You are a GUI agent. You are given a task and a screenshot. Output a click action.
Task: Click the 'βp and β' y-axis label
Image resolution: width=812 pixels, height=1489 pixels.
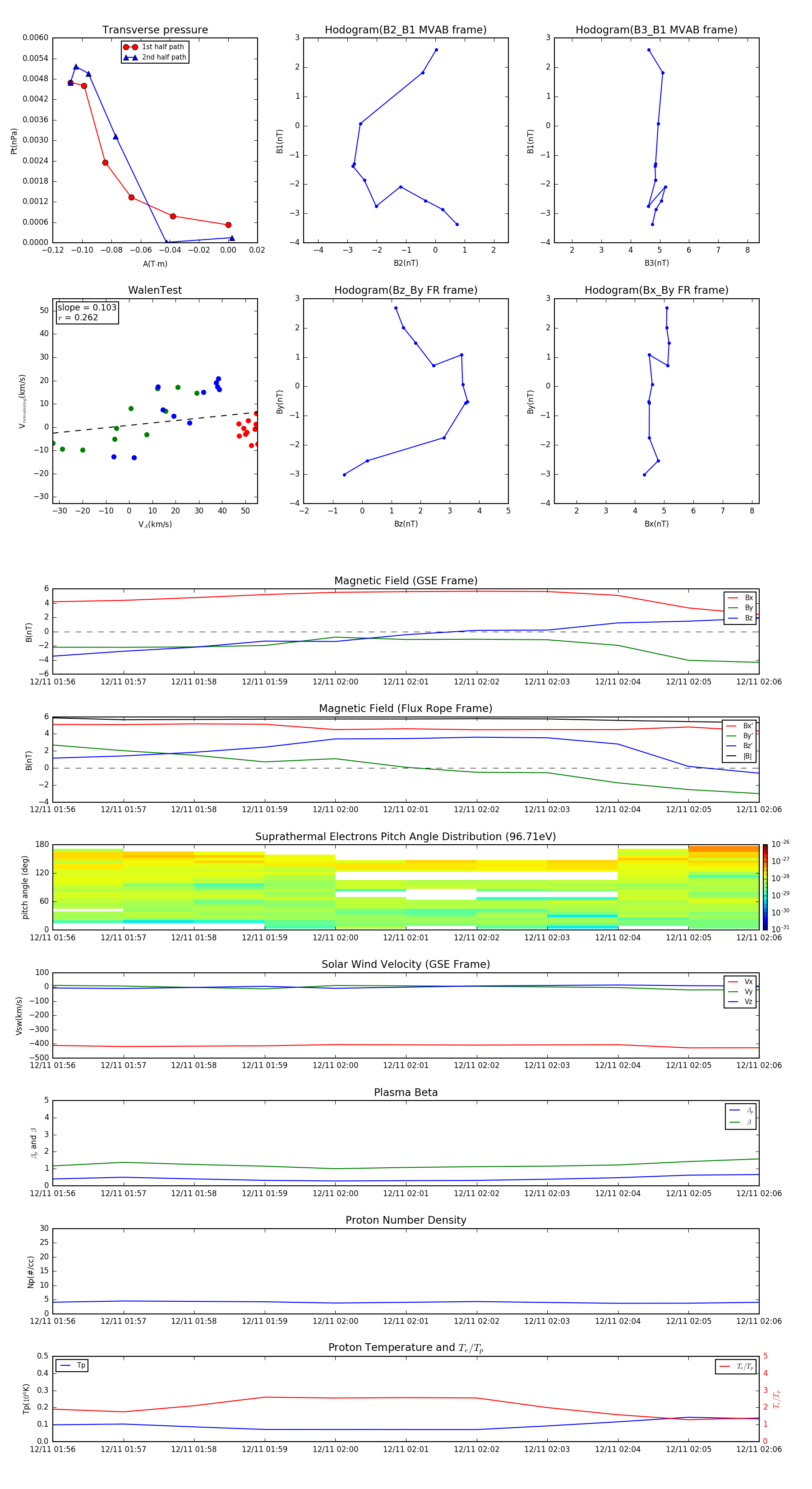pos(33,1143)
